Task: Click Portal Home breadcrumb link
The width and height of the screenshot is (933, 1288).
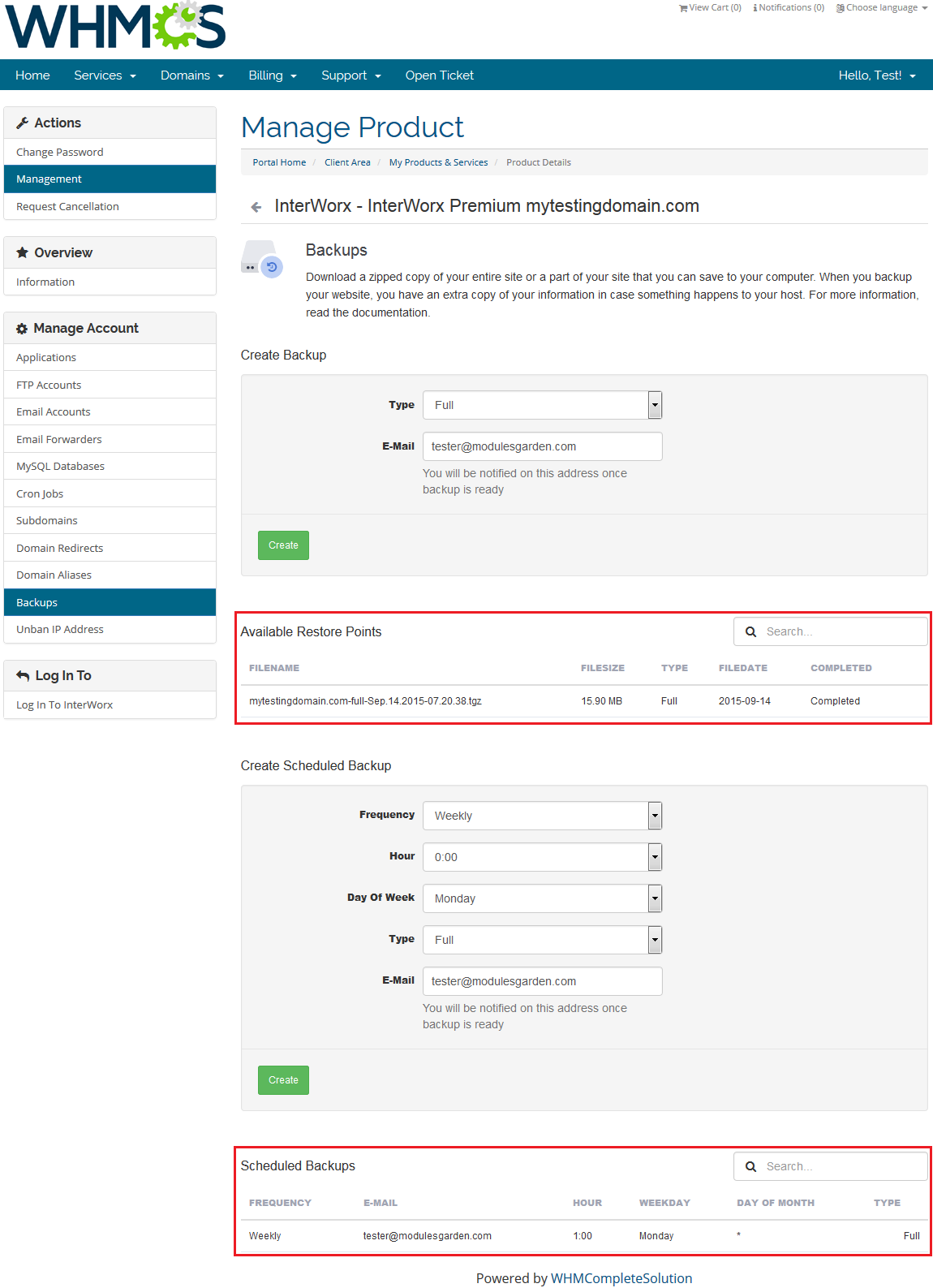Action: tap(279, 162)
